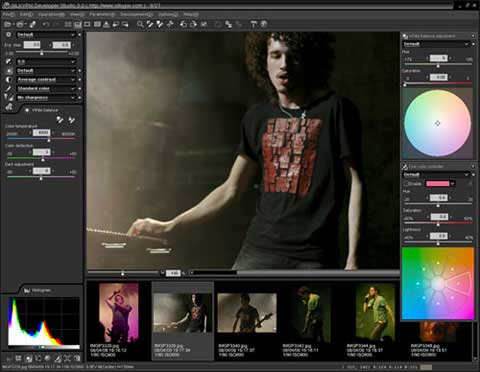
Task: Select single preview view mode icon
Action: pyautogui.click(x=87, y=24)
